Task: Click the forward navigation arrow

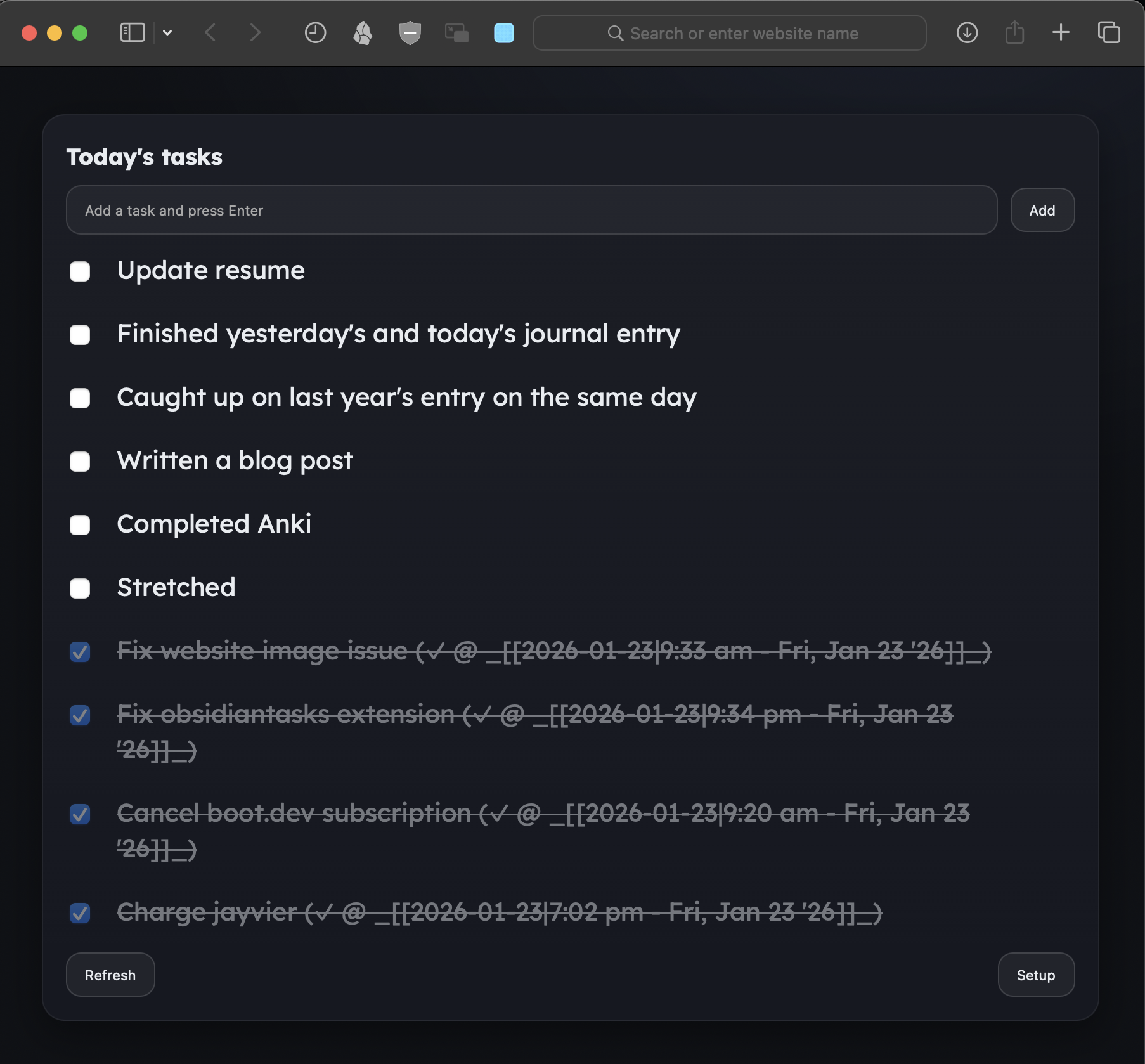Action: point(255,33)
